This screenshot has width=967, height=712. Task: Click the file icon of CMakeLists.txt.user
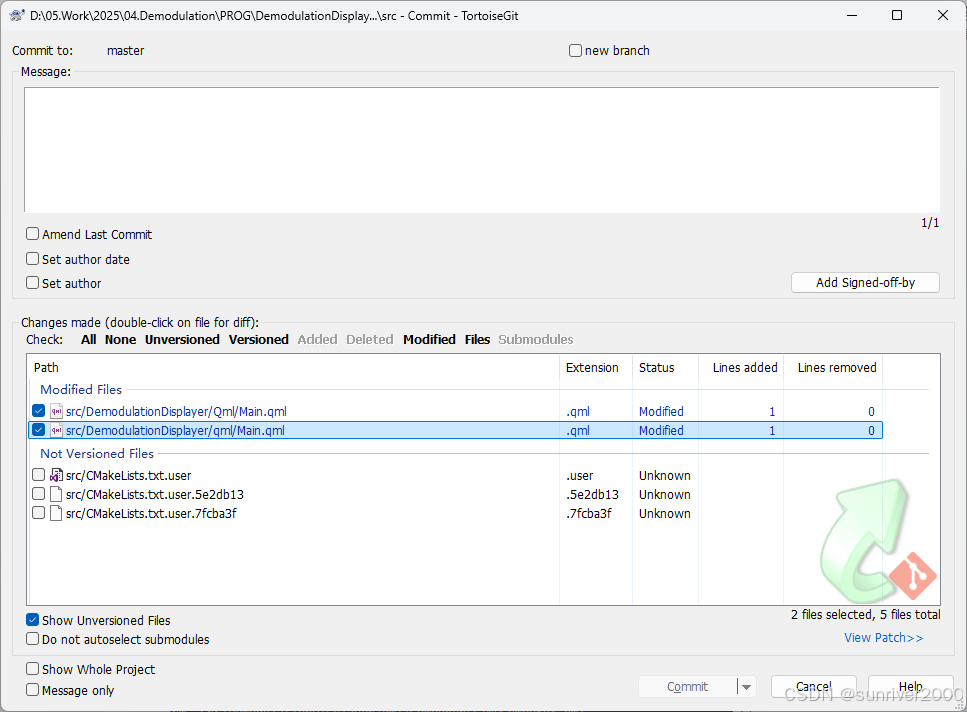(x=56, y=475)
